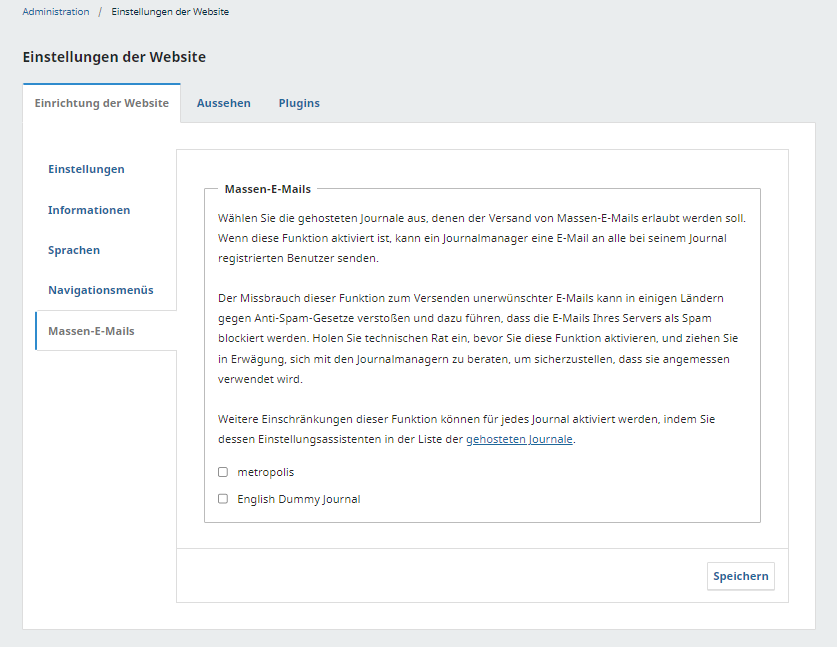Screen dimensions: 837x647
Task: Select Navigationsmenüs in the sidebar
Action: (100, 290)
